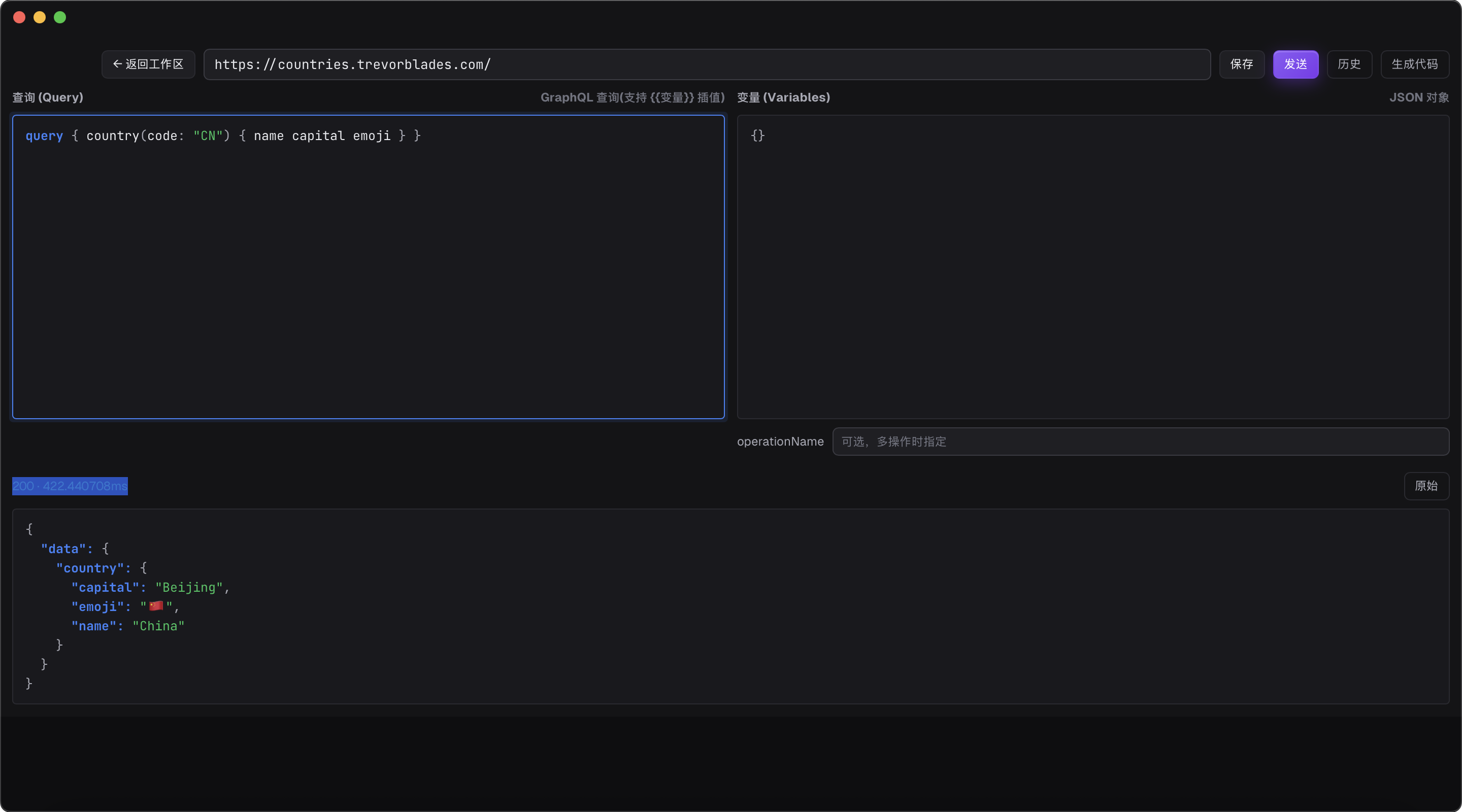Image resolution: width=1462 pixels, height=812 pixels.
Task: Click the "CN" string in the query
Action: pyautogui.click(x=208, y=136)
